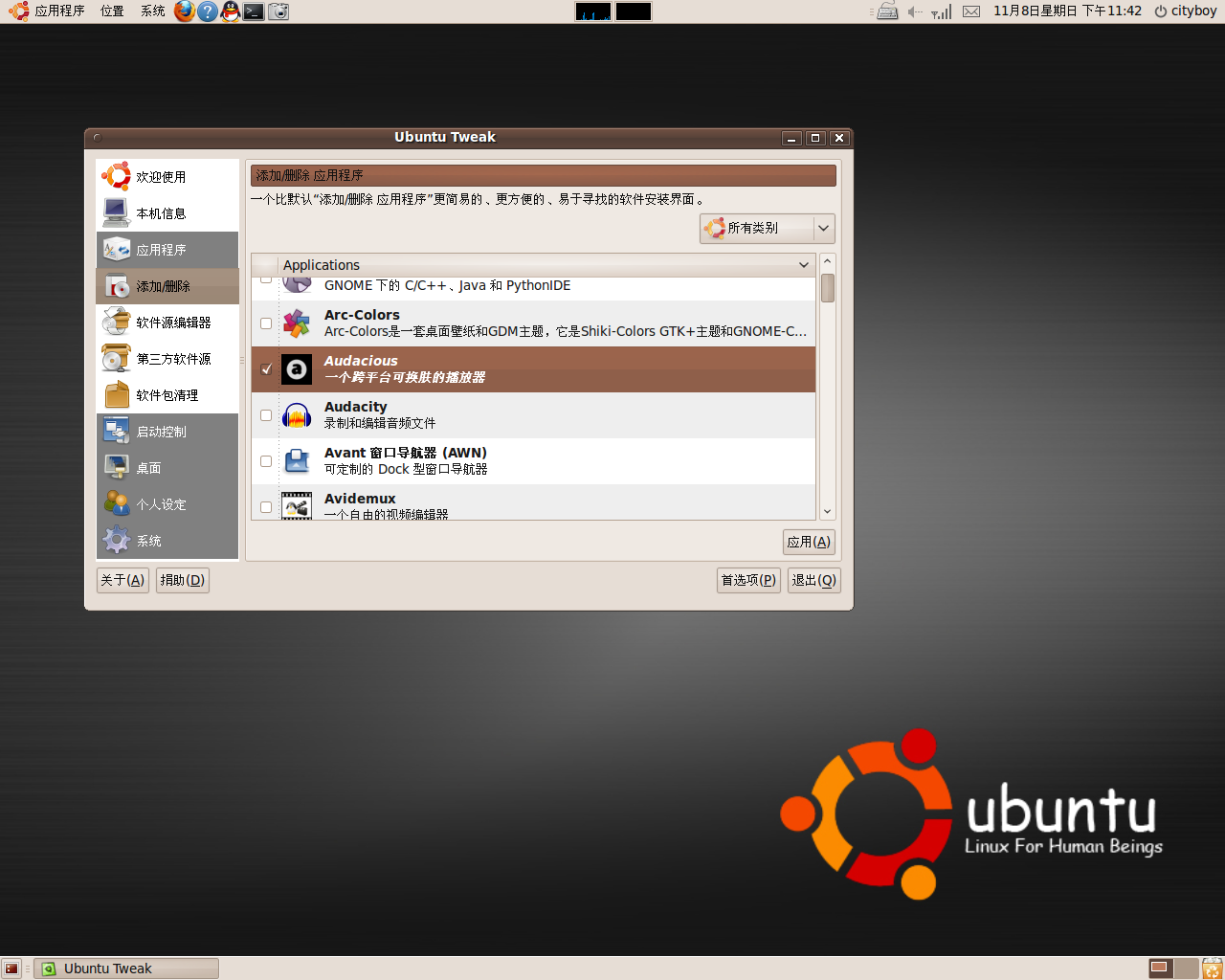Click the Applications column header arrow
1225x980 pixels.
(x=804, y=265)
